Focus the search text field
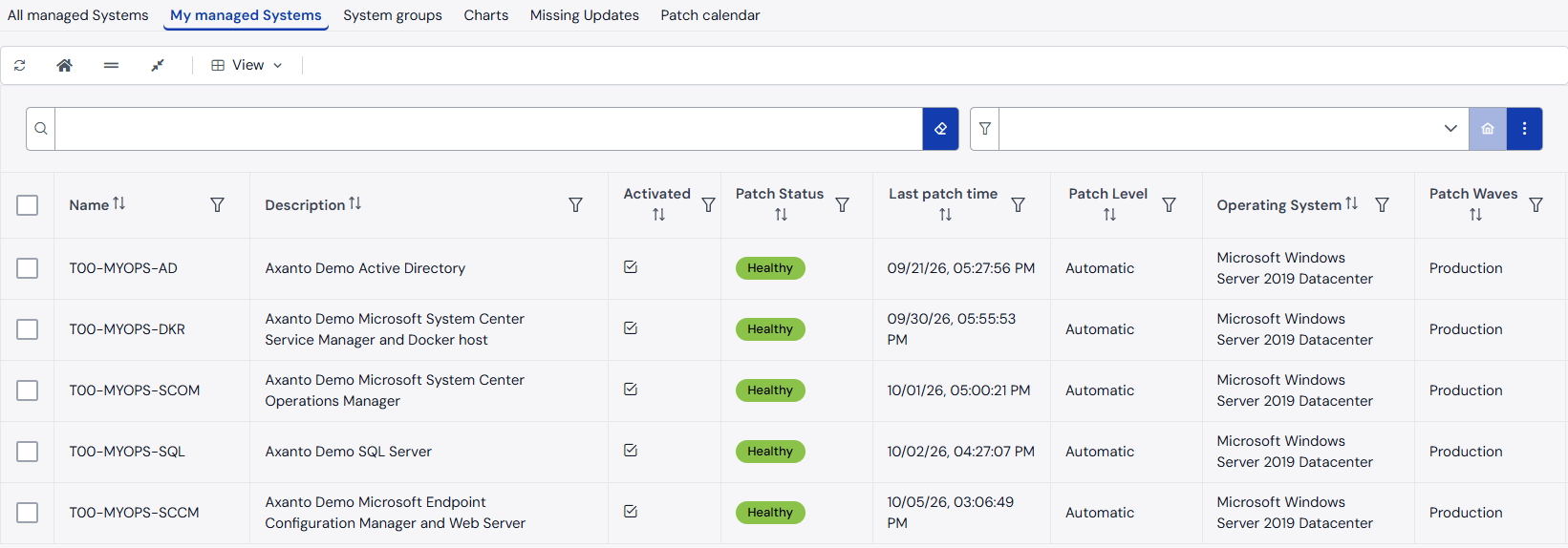Viewport: 1568px width, 548px height. pyautogui.click(x=488, y=129)
